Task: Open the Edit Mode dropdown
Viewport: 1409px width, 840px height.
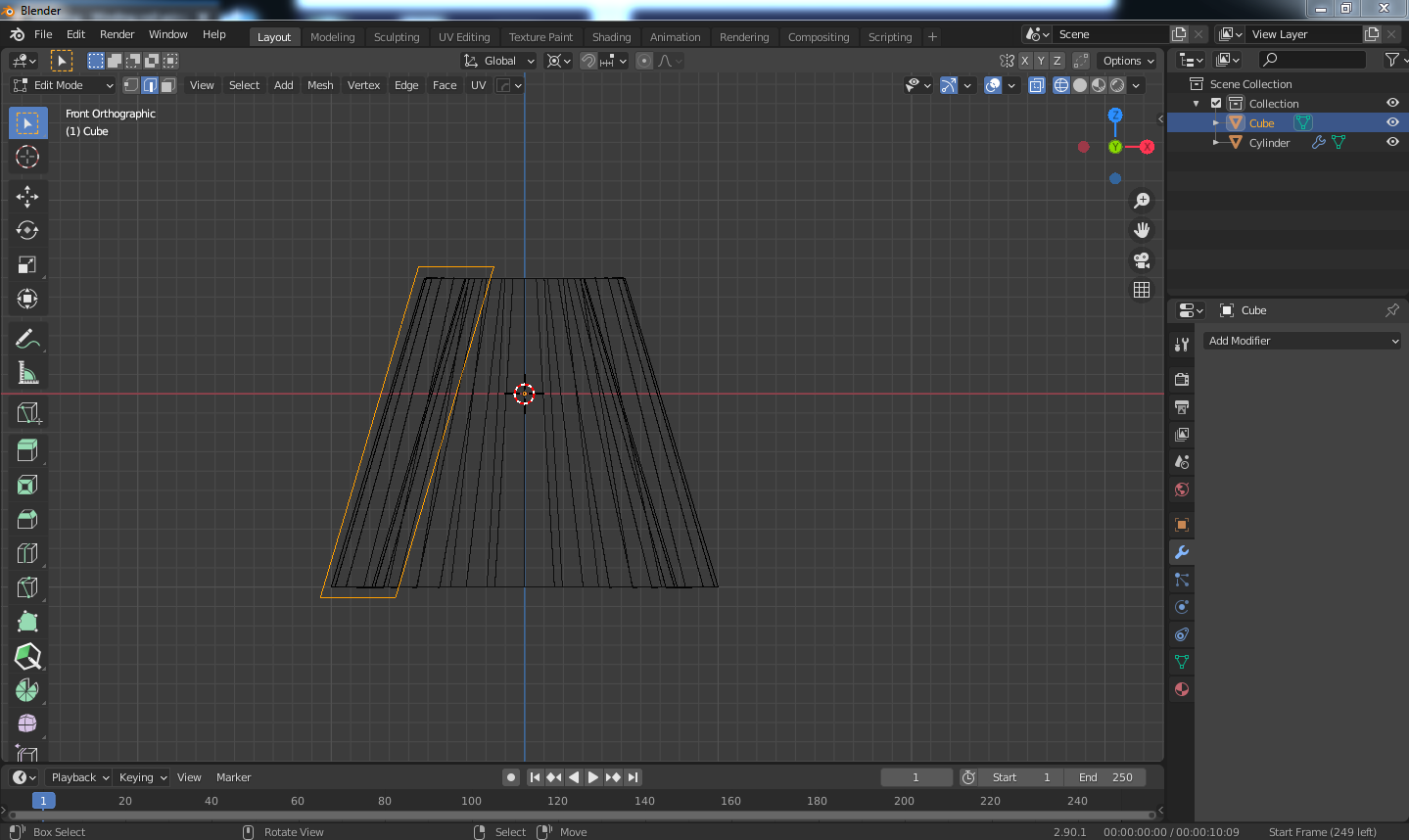Action: tap(64, 85)
